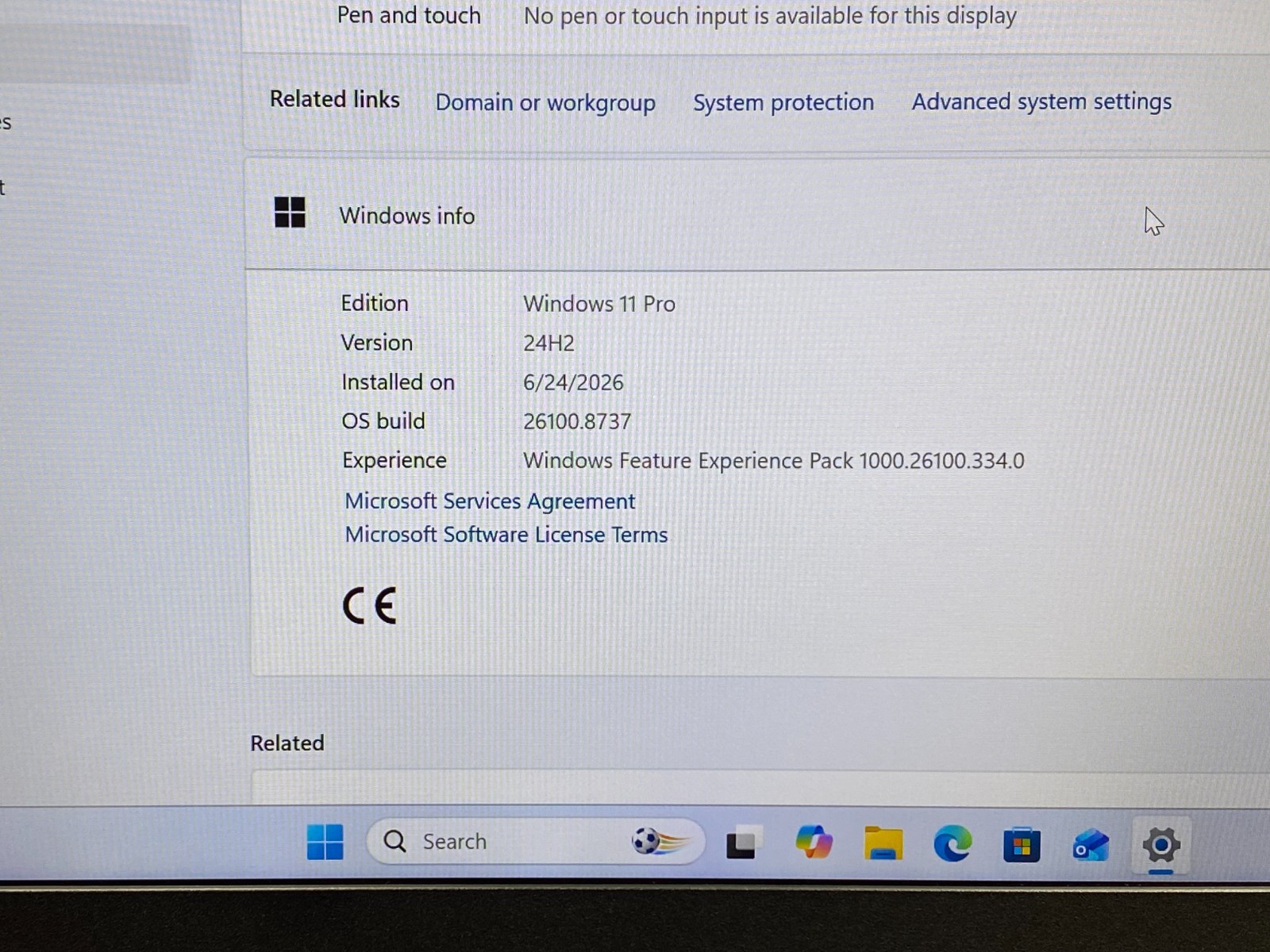The image size is (1270, 952).
Task: Click inside the taskbar Search field
Action: click(536, 841)
